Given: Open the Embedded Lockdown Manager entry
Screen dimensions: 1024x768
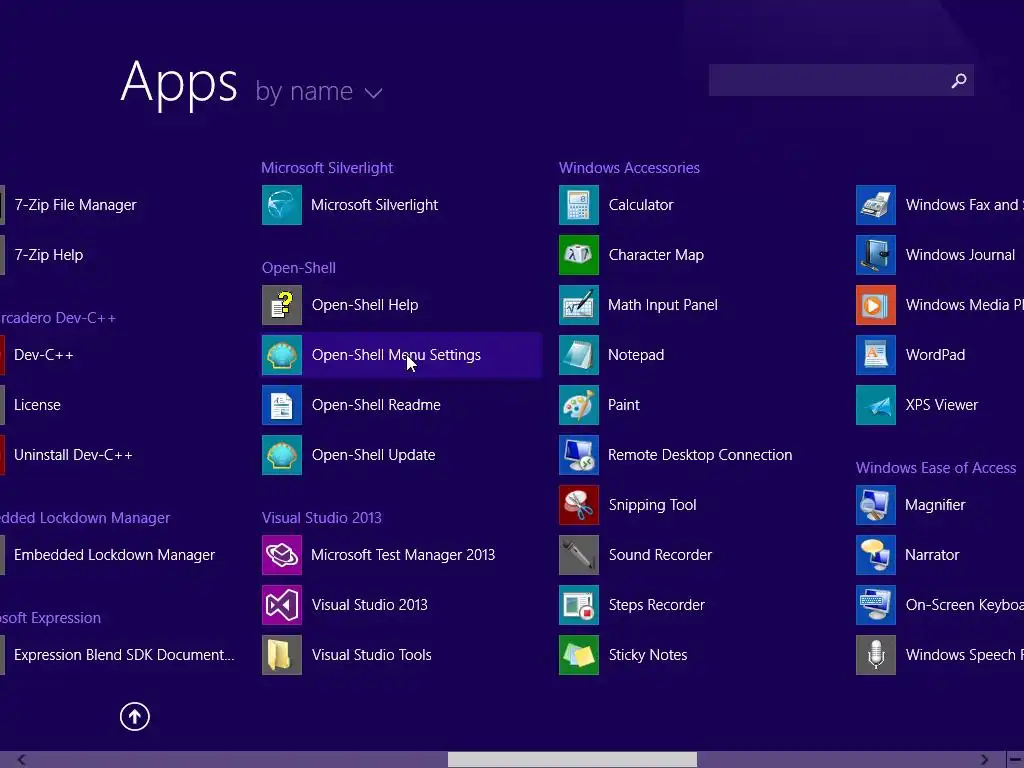Looking at the screenshot, I should pos(114,555).
